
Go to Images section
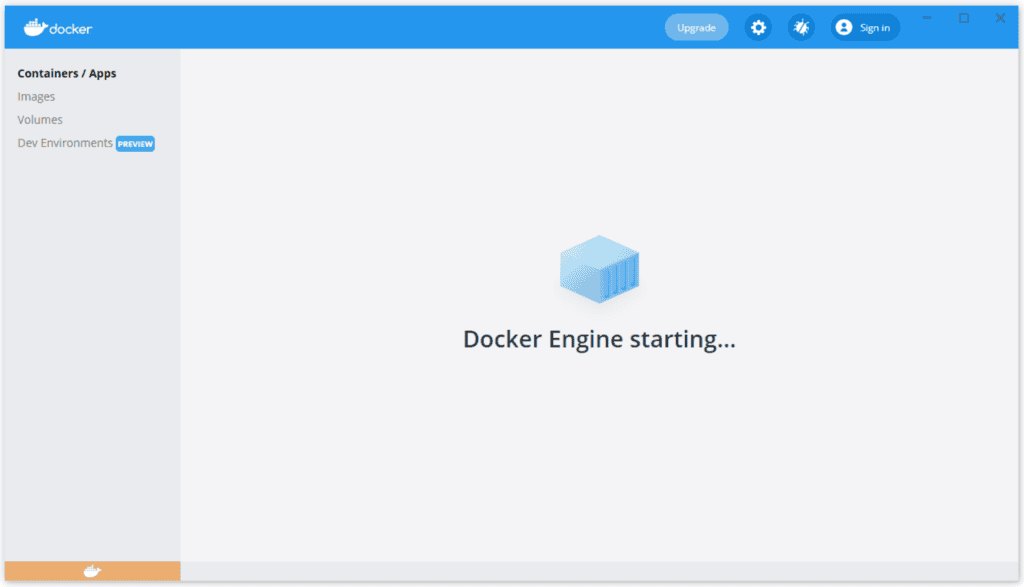(x=36, y=97)
